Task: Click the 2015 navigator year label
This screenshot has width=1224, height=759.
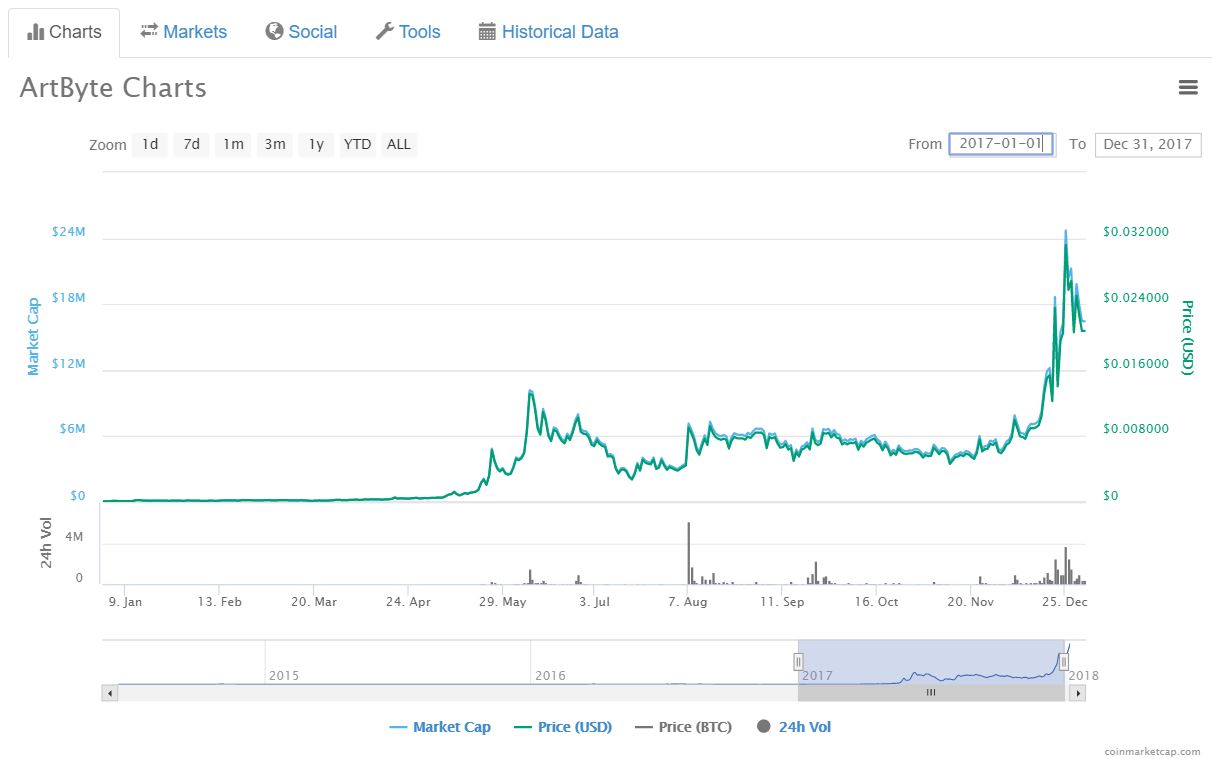Action: coord(284,675)
